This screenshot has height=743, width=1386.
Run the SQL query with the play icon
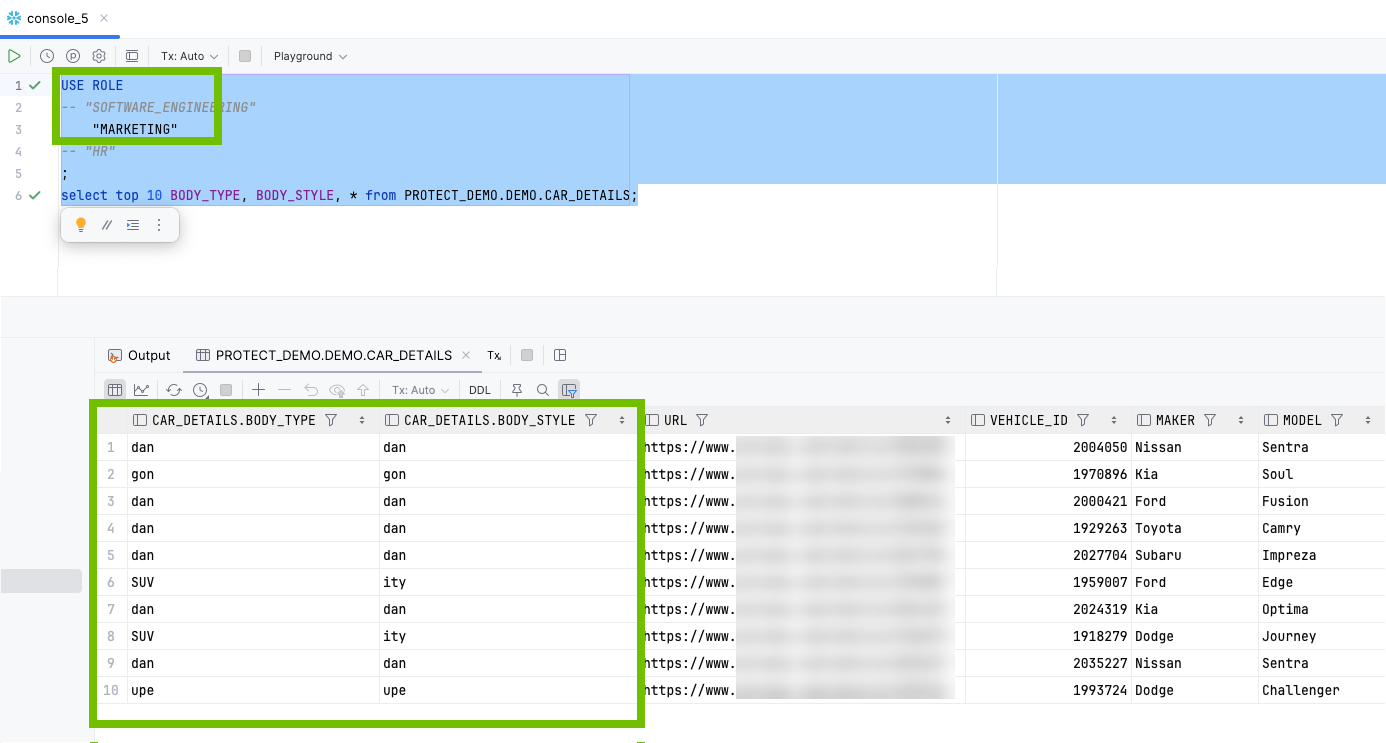click(14, 56)
